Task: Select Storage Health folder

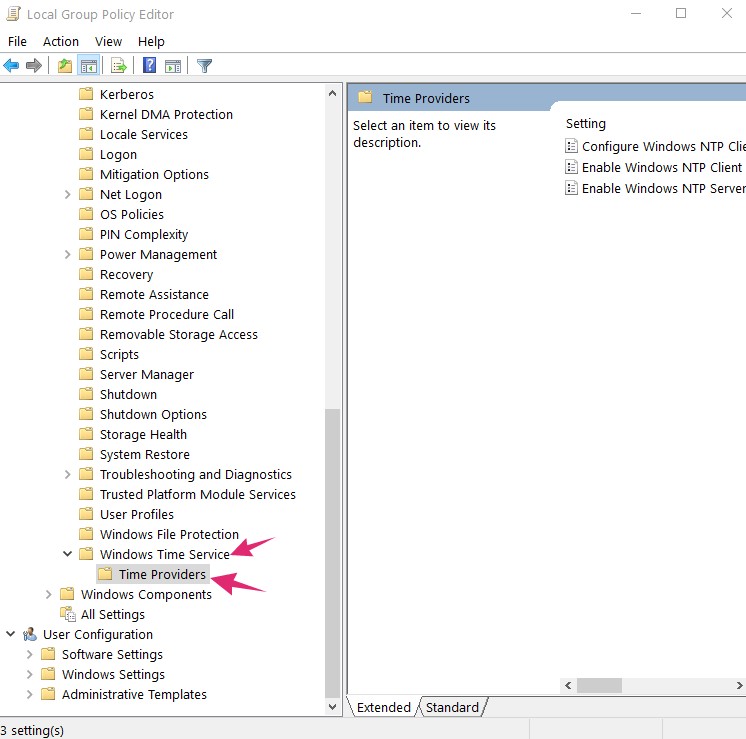Action: (143, 434)
